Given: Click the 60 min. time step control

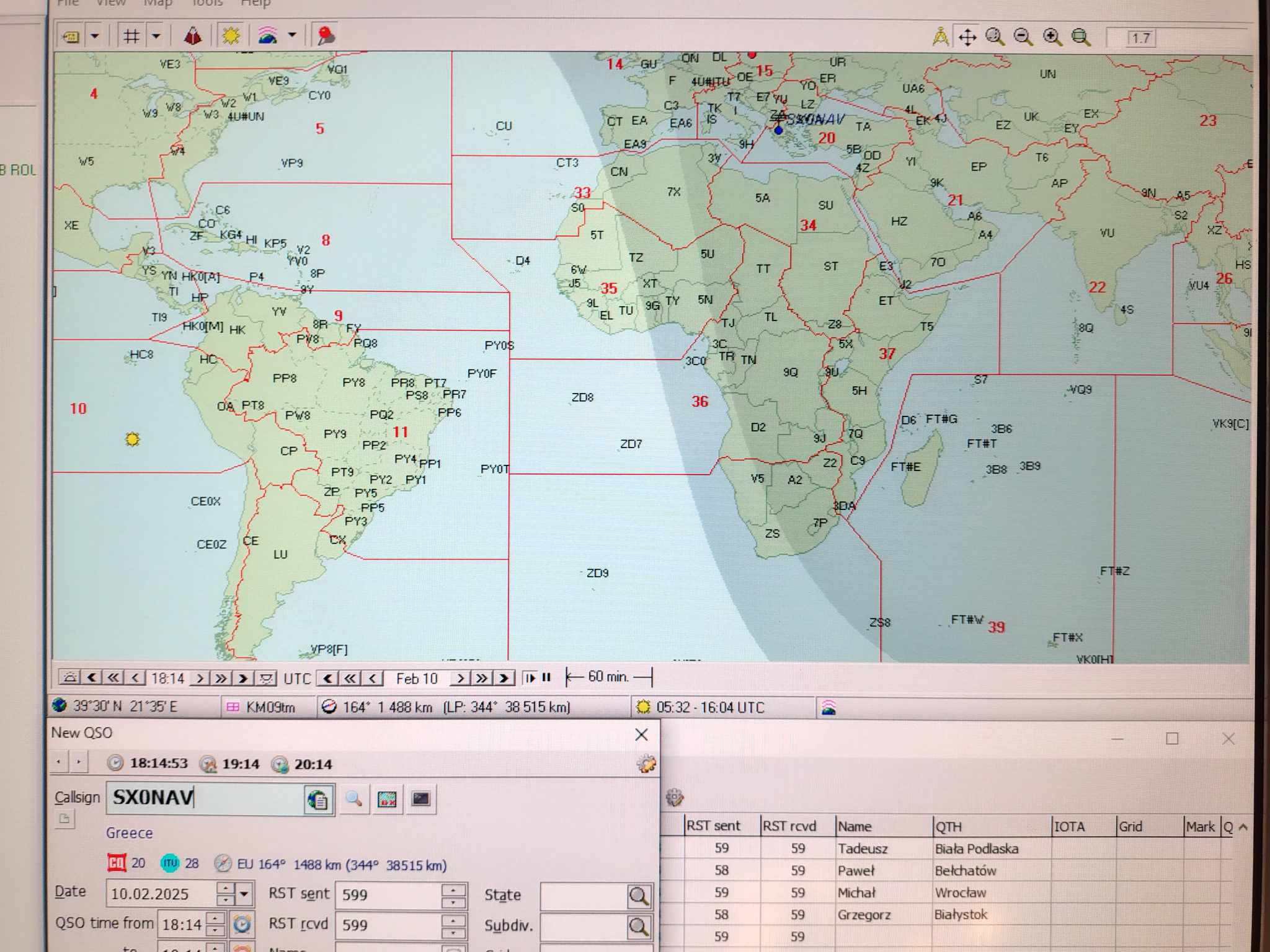Looking at the screenshot, I should tap(608, 677).
